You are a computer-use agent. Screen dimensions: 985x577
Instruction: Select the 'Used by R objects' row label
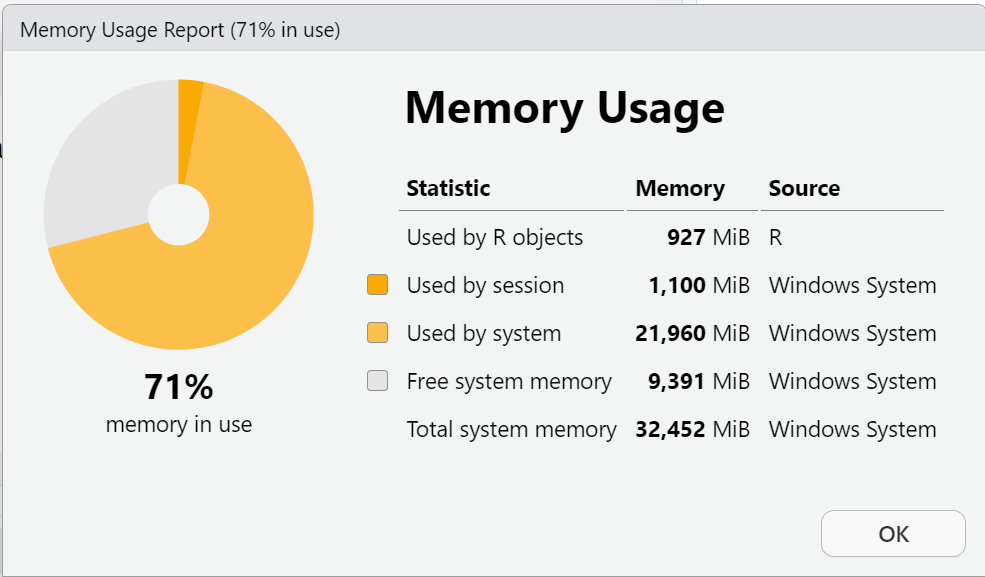point(494,237)
